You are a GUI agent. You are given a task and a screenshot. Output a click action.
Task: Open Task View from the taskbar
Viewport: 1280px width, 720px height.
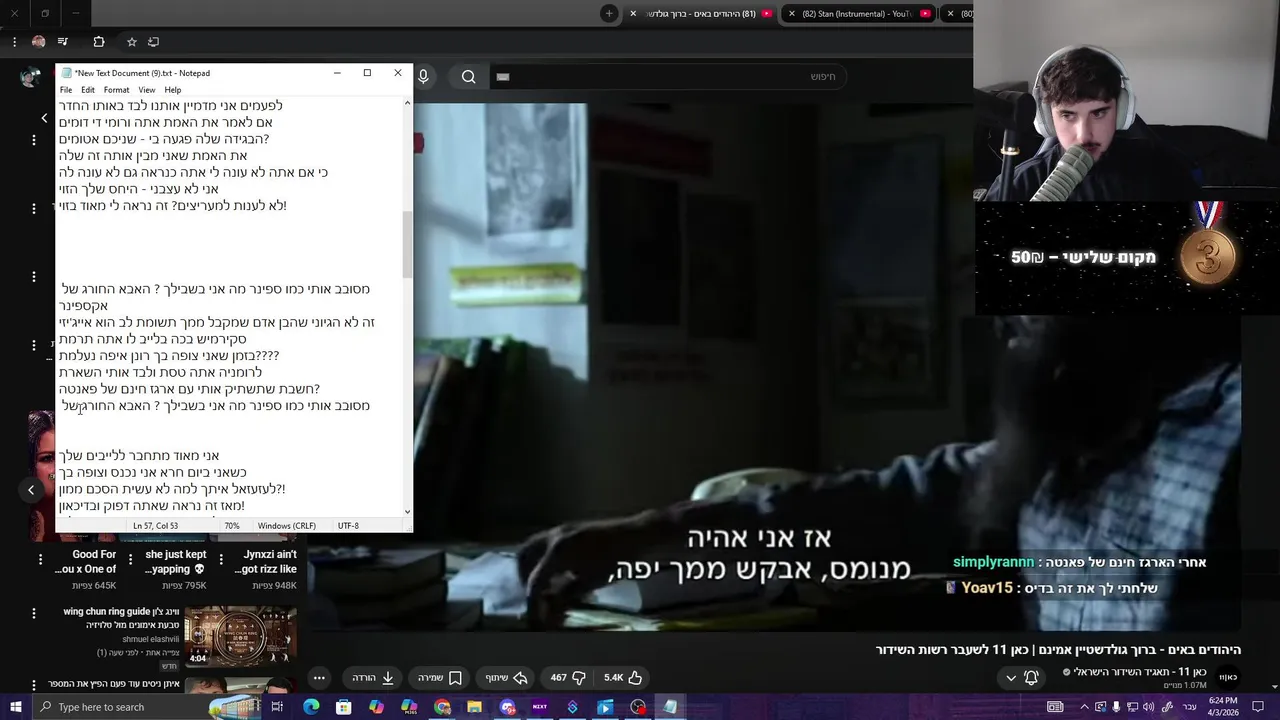coord(277,707)
